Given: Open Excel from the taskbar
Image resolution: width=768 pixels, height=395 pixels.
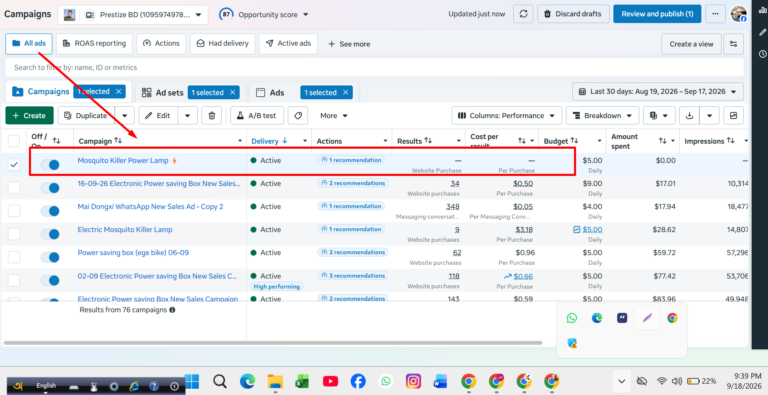Looking at the screenshot, I should 303,381.
